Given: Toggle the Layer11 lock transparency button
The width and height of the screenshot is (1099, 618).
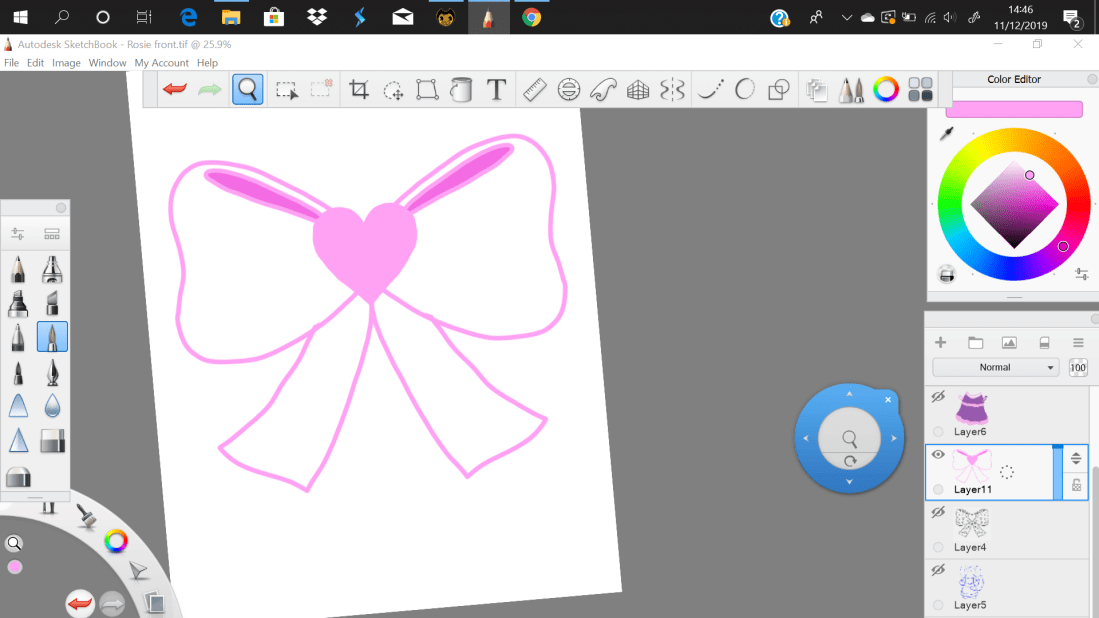Looking at the screenshot, I should pyautogui.click(x=1076, y=485).
